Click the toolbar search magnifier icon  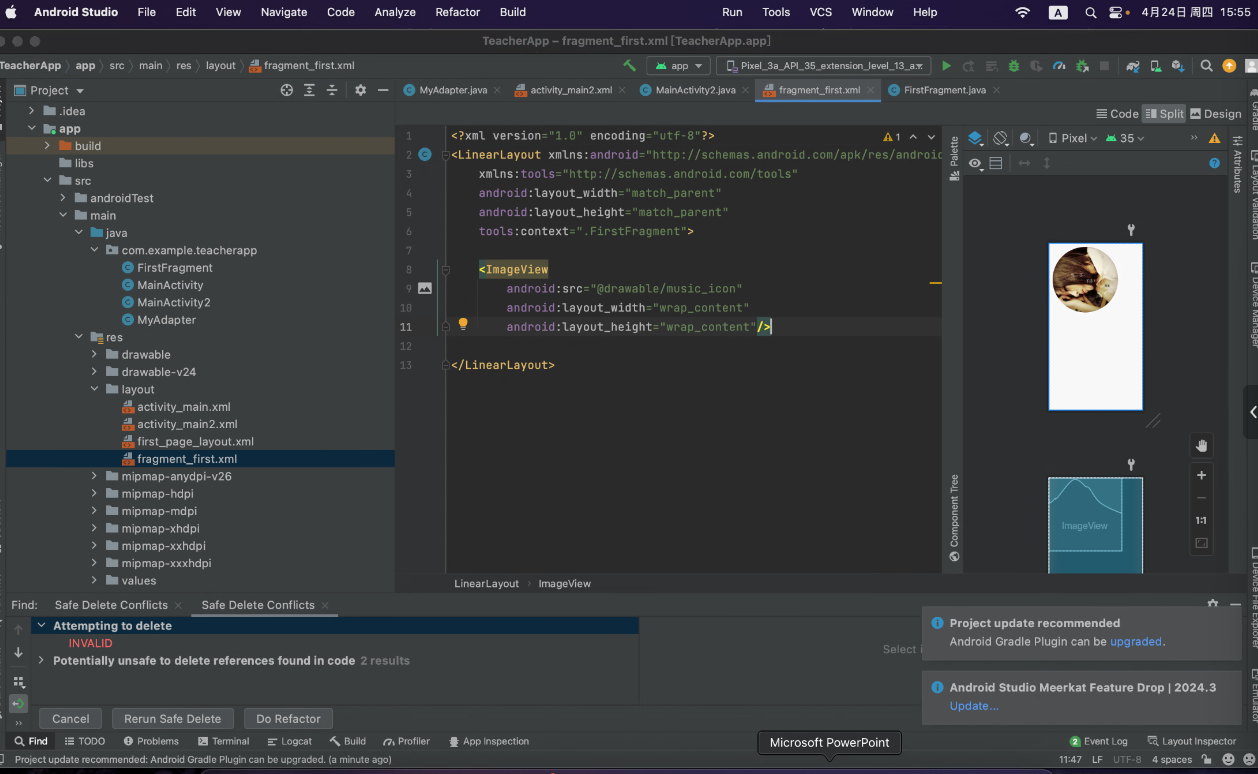[x=1207, y=66]
